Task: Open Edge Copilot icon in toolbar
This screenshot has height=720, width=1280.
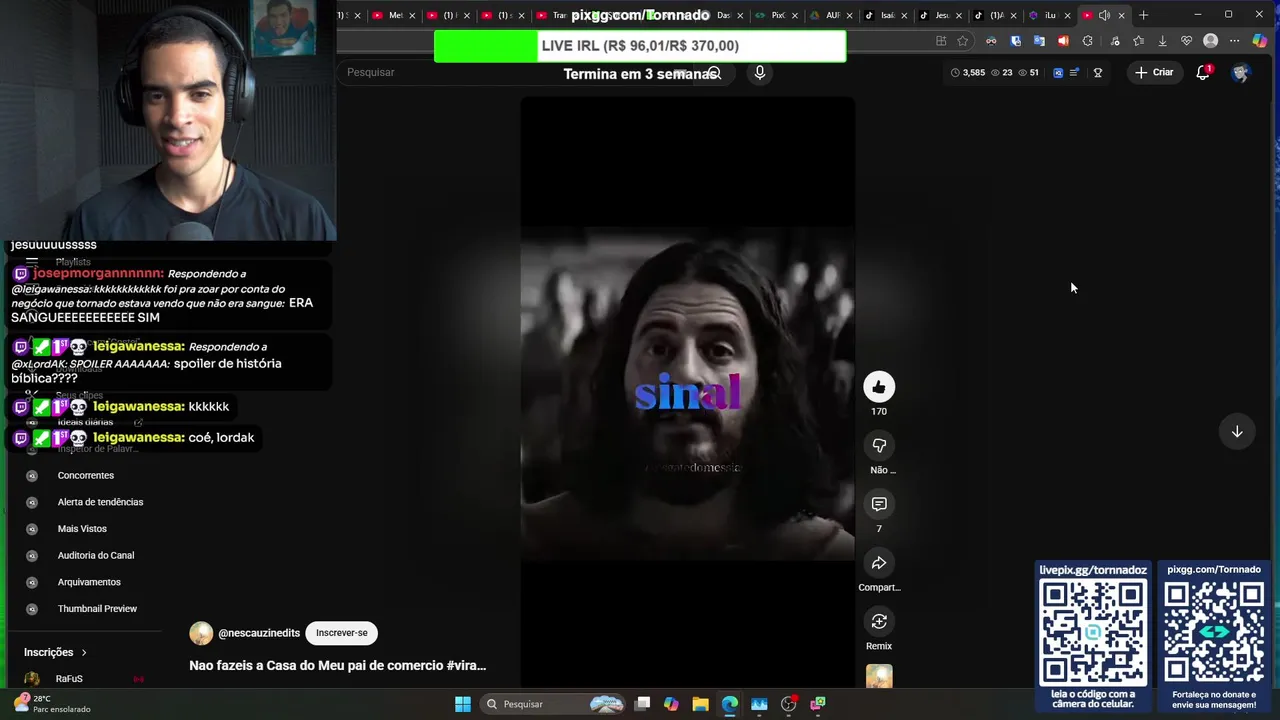Action: click(x=1260, y=41)
